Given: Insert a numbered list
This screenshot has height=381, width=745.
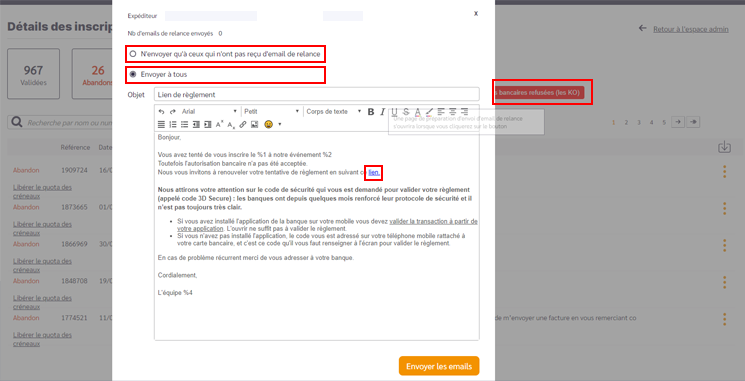Looking at the screenshot, I should coord(173,124).
